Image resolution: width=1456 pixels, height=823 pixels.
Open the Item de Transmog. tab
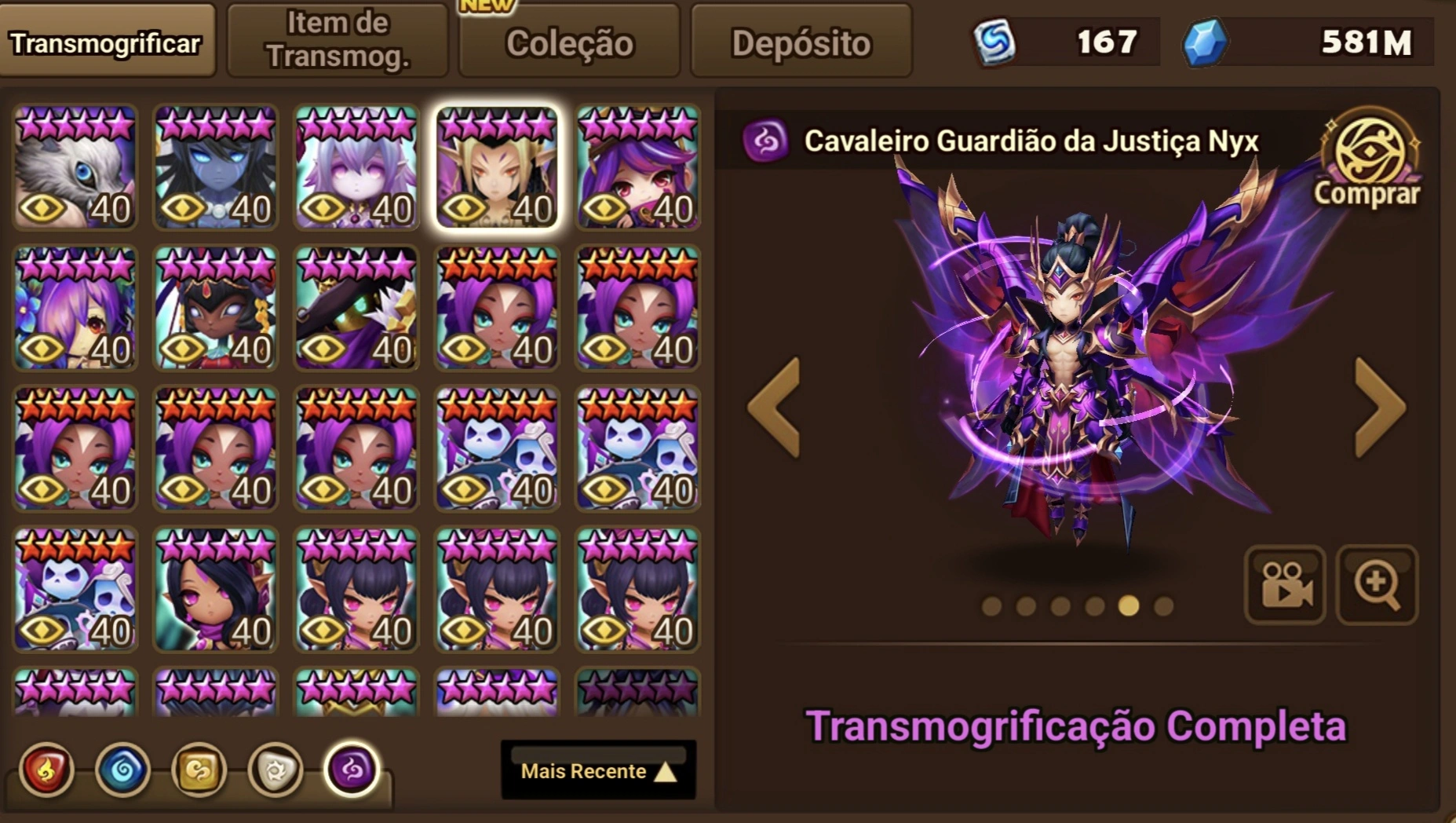[x=338, y=42]
